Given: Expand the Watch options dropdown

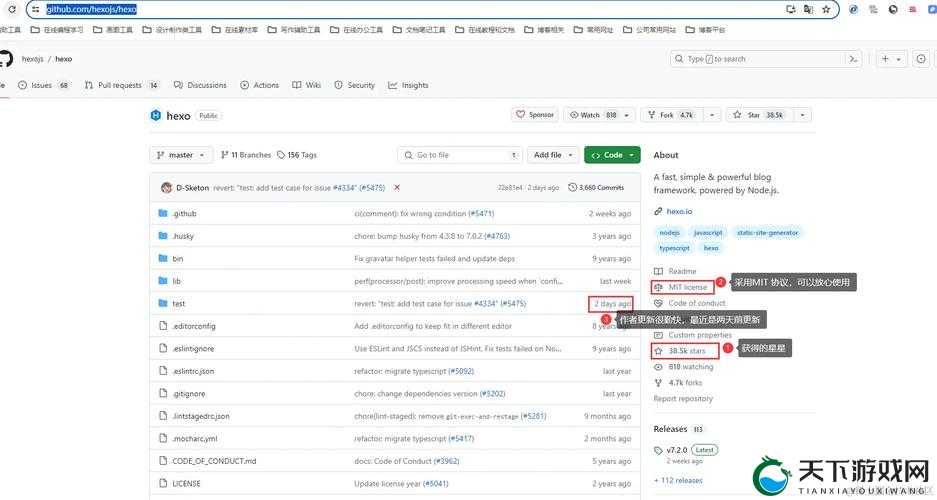Looking at the screenshot, I should [626, 115].
